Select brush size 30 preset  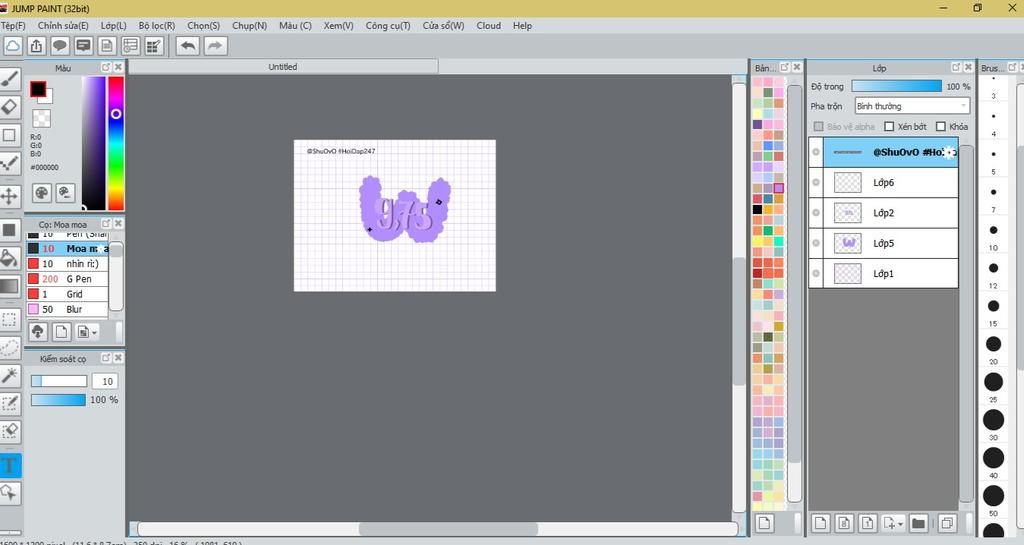click(x=993, y=420)
